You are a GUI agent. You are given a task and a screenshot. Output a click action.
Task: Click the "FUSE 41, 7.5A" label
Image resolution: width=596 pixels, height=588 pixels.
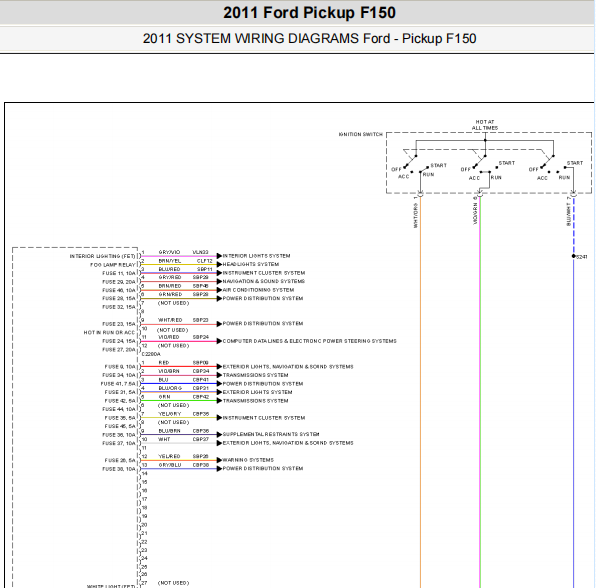tap(118, 384)
